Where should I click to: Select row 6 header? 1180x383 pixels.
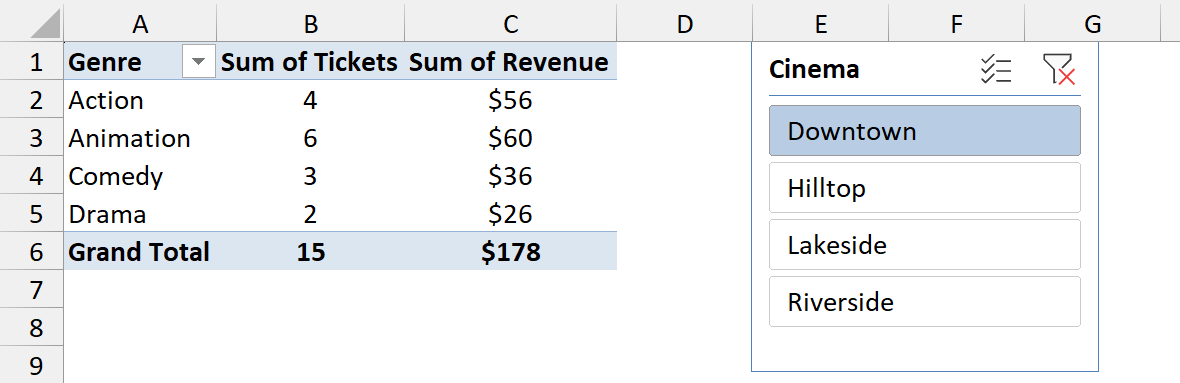[32, 252]
